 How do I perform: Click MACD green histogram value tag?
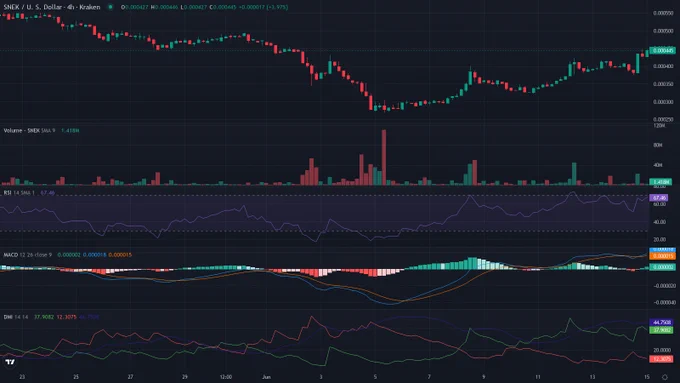(x=662, y=267)
